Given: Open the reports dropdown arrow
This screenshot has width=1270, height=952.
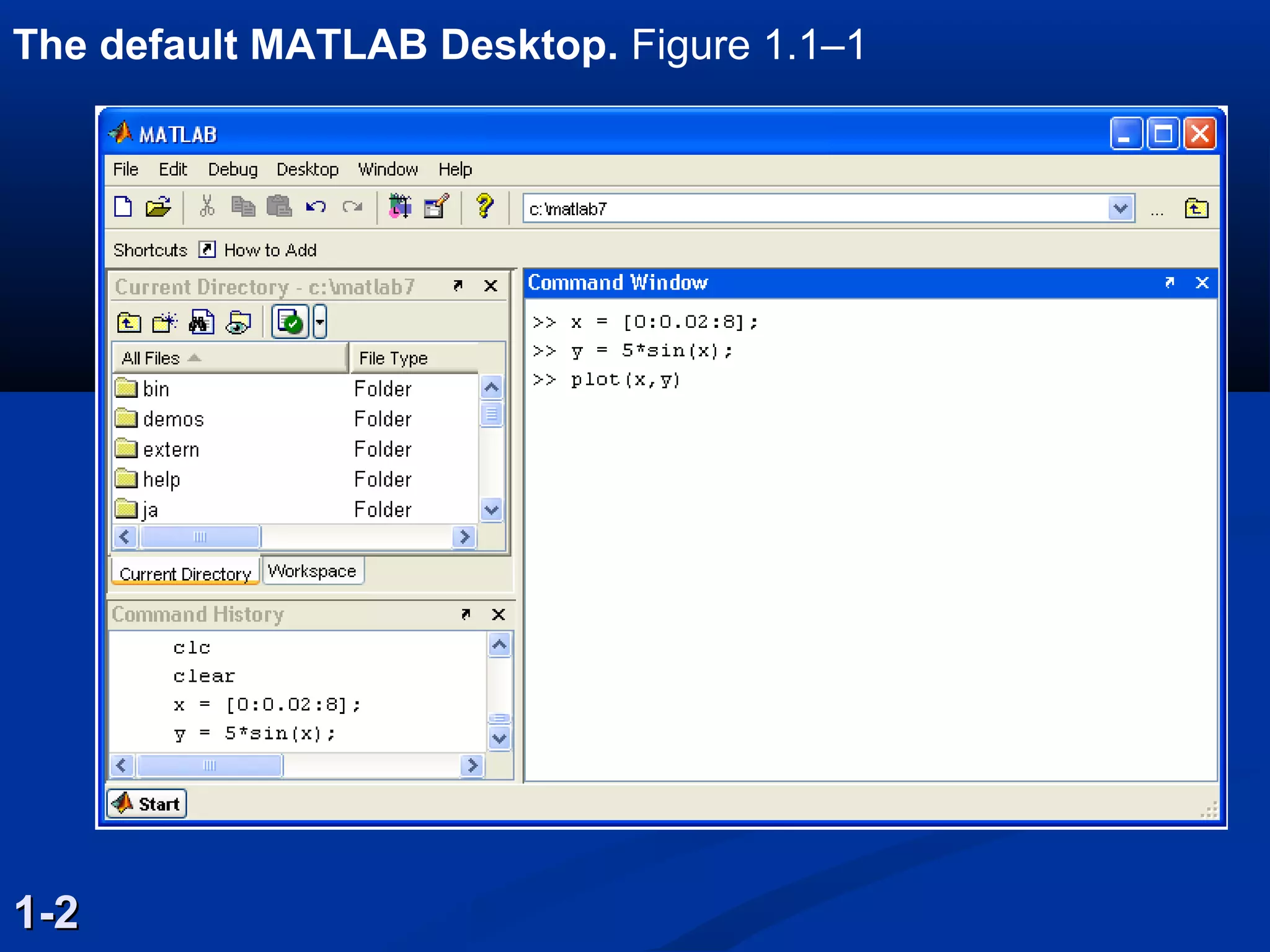Looking at the screenshot, I should (320, 322).
